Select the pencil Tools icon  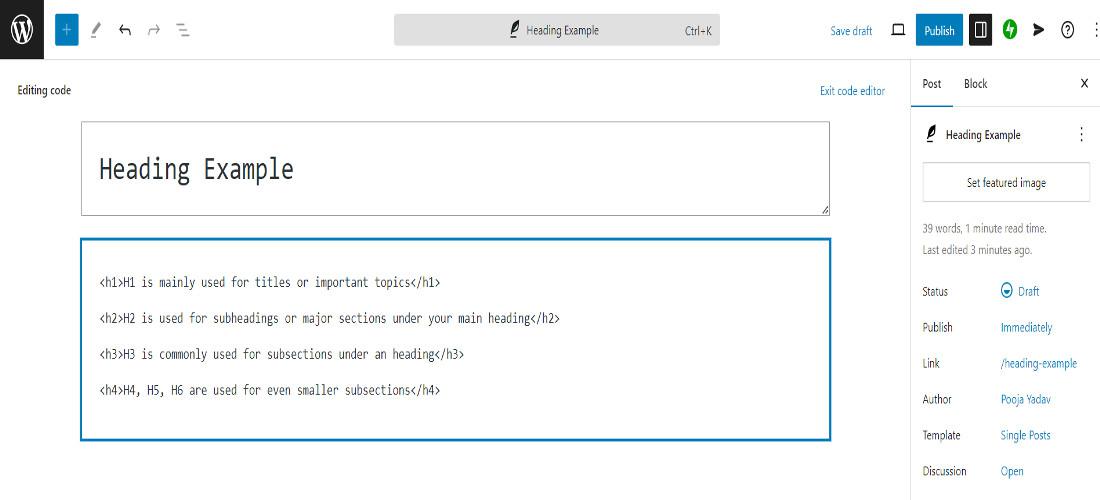click(x=96, y=30)
